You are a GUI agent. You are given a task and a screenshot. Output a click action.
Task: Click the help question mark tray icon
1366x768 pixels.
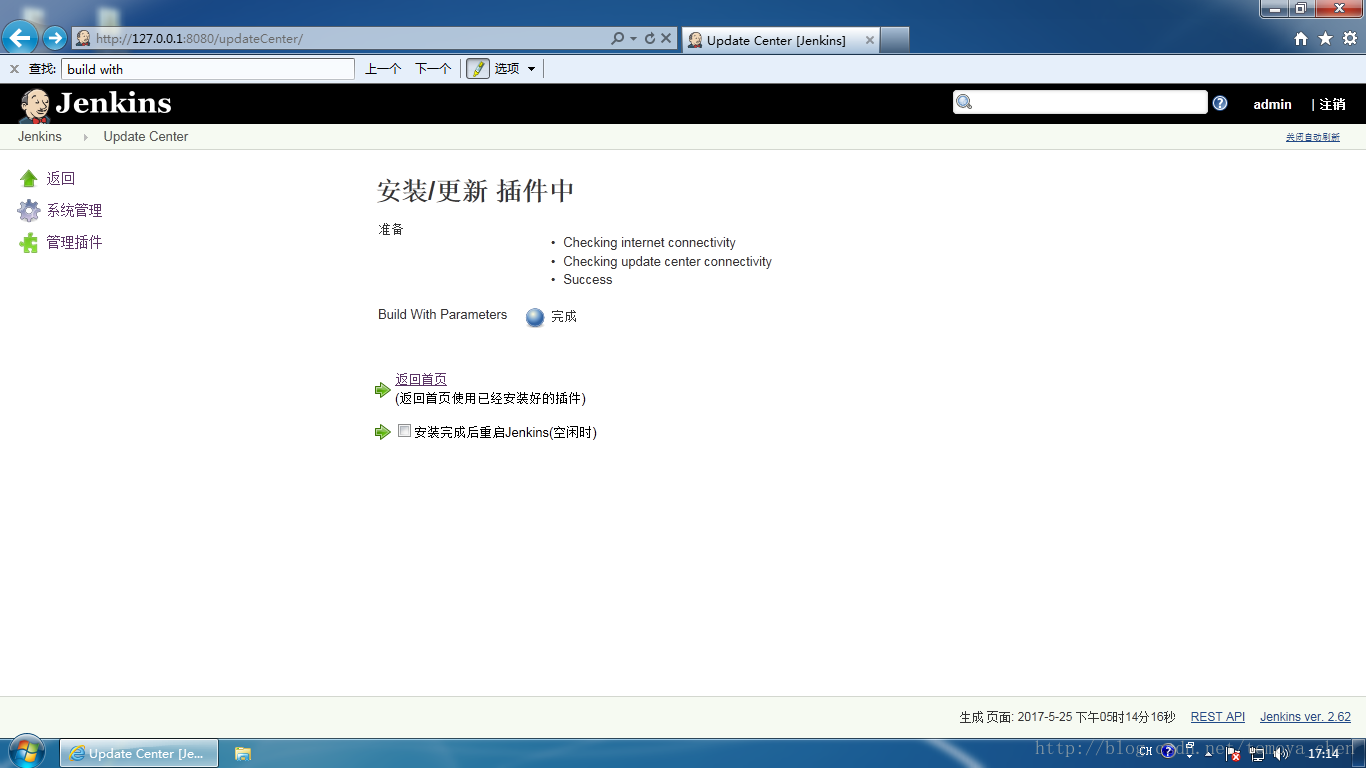(x=1167, y=752)
